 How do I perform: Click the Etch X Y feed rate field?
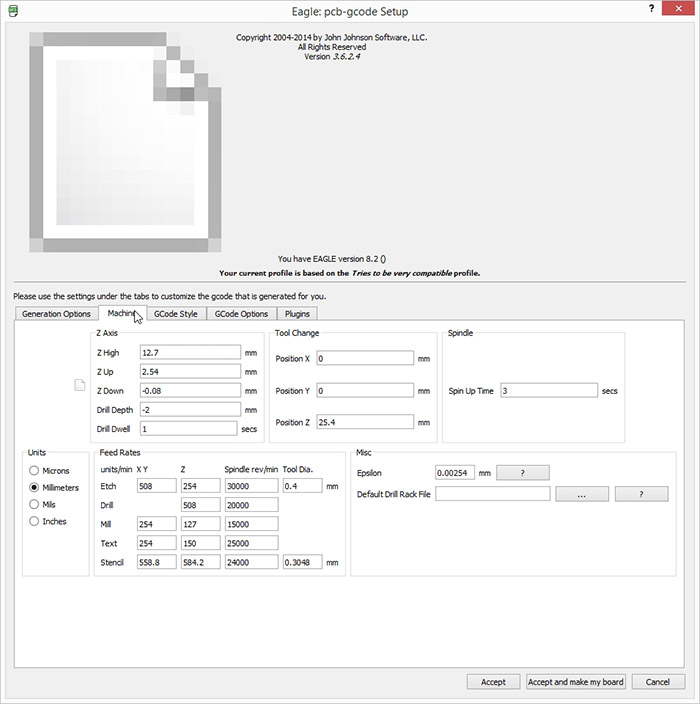point(156,486)
